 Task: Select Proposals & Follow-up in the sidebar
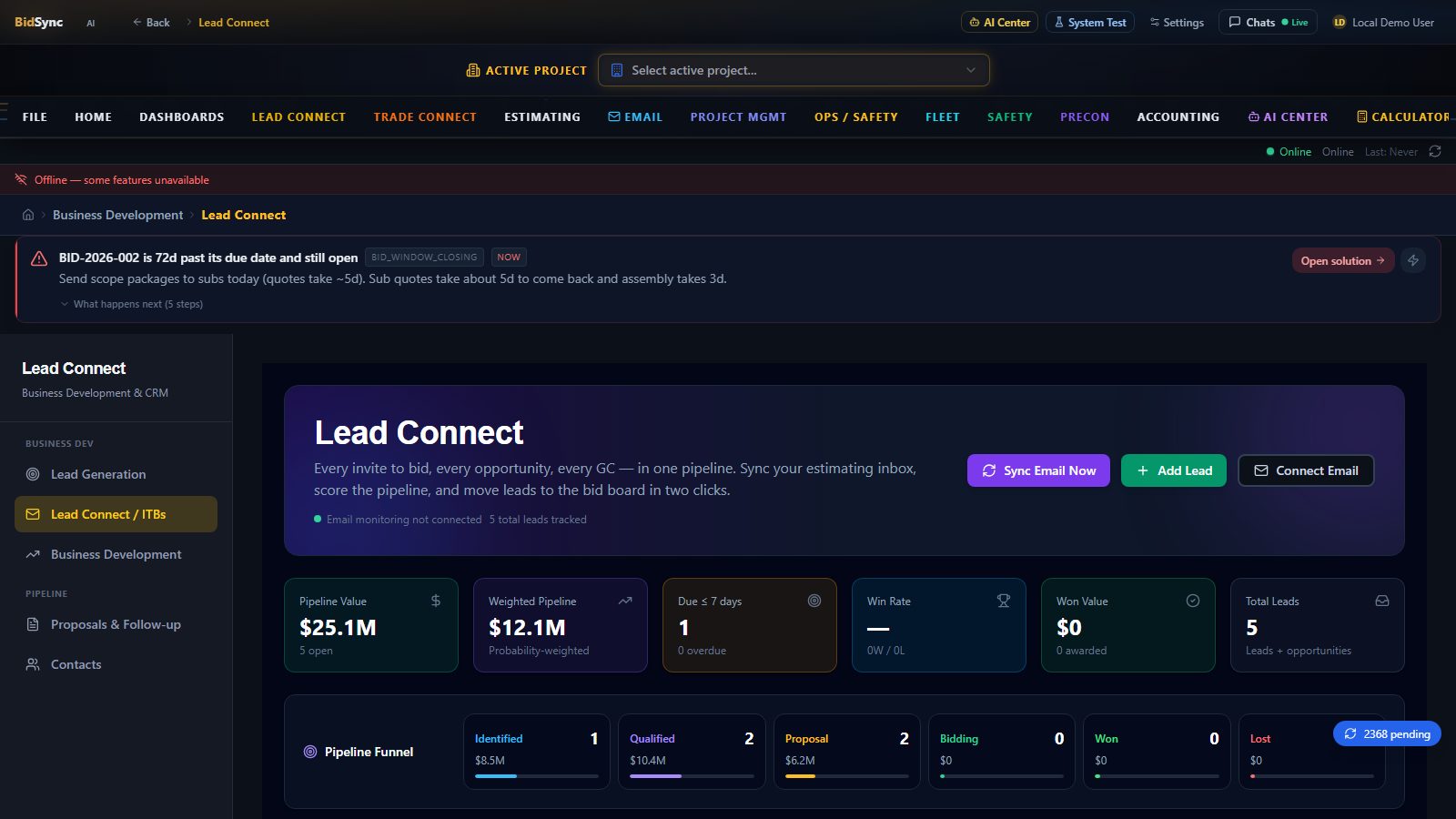[116, 624]
